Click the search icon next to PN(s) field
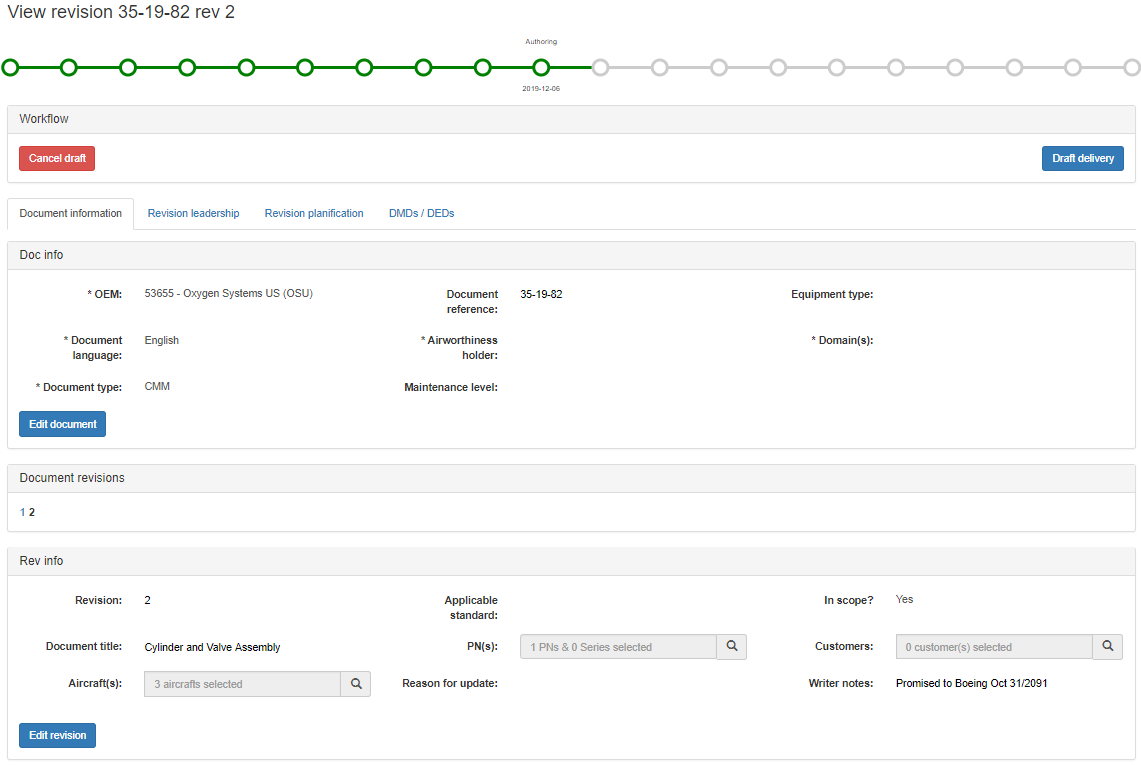The width and height of the screenshot is (1141, 765). point(732,647)
